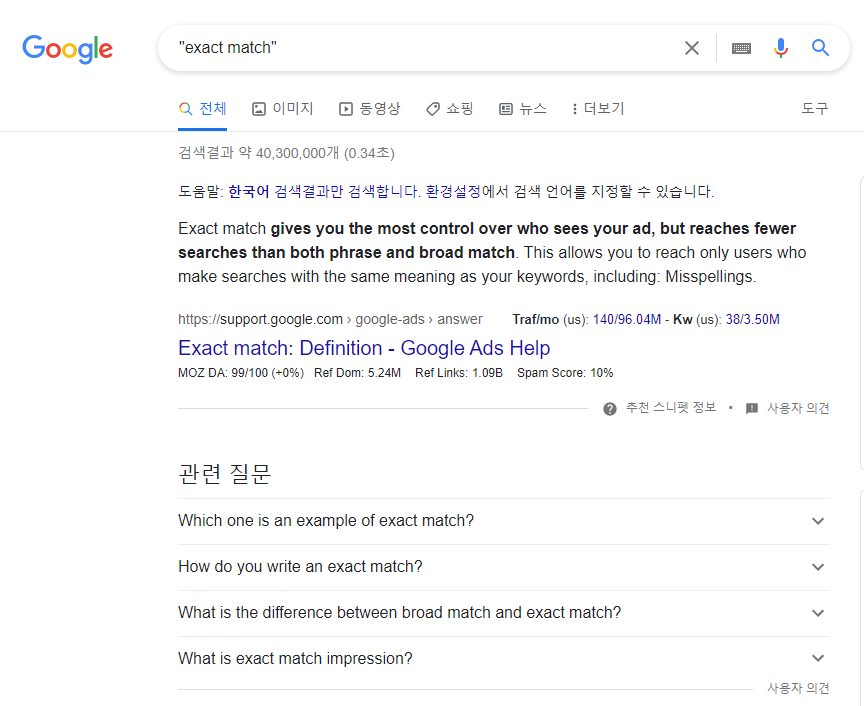Screen dimensions: 864x706
Task: Click 사용자 의견 under the featured snippet
Action: click(798, 408)
